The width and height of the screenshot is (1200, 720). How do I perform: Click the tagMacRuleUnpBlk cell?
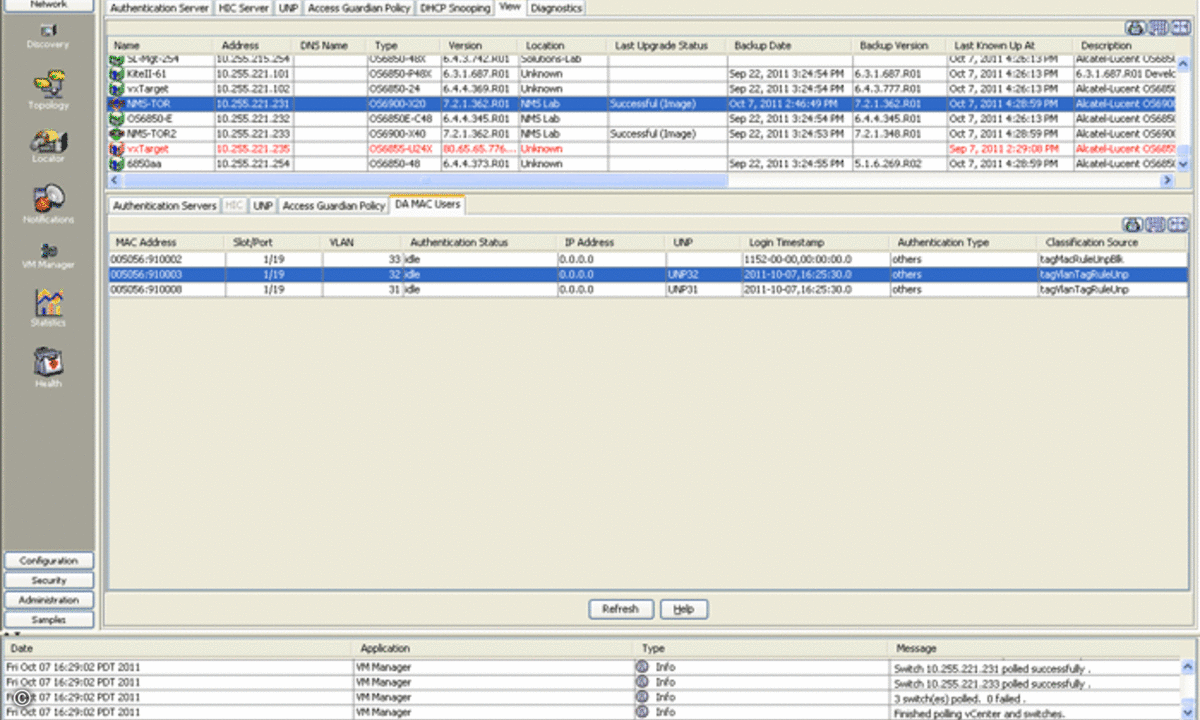point(1113,259)
